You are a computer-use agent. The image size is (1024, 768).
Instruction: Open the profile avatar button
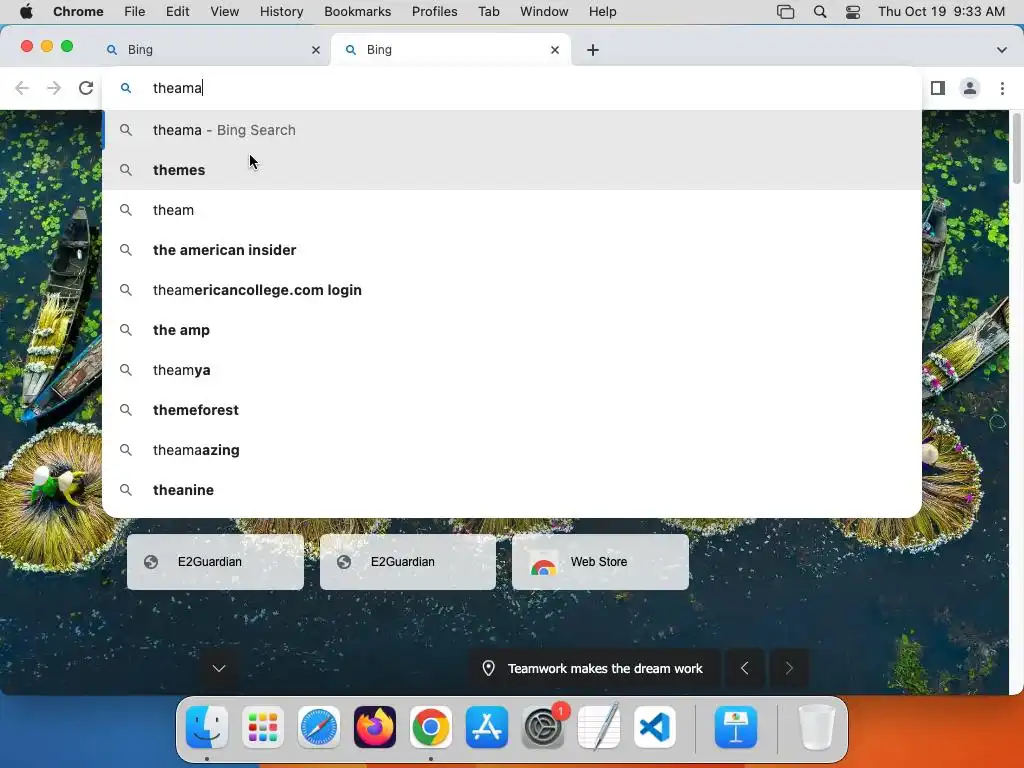click(970, 88)
